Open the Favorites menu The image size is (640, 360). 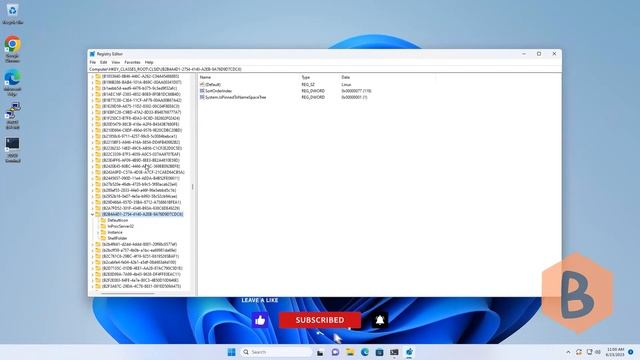tap(132, 62)
